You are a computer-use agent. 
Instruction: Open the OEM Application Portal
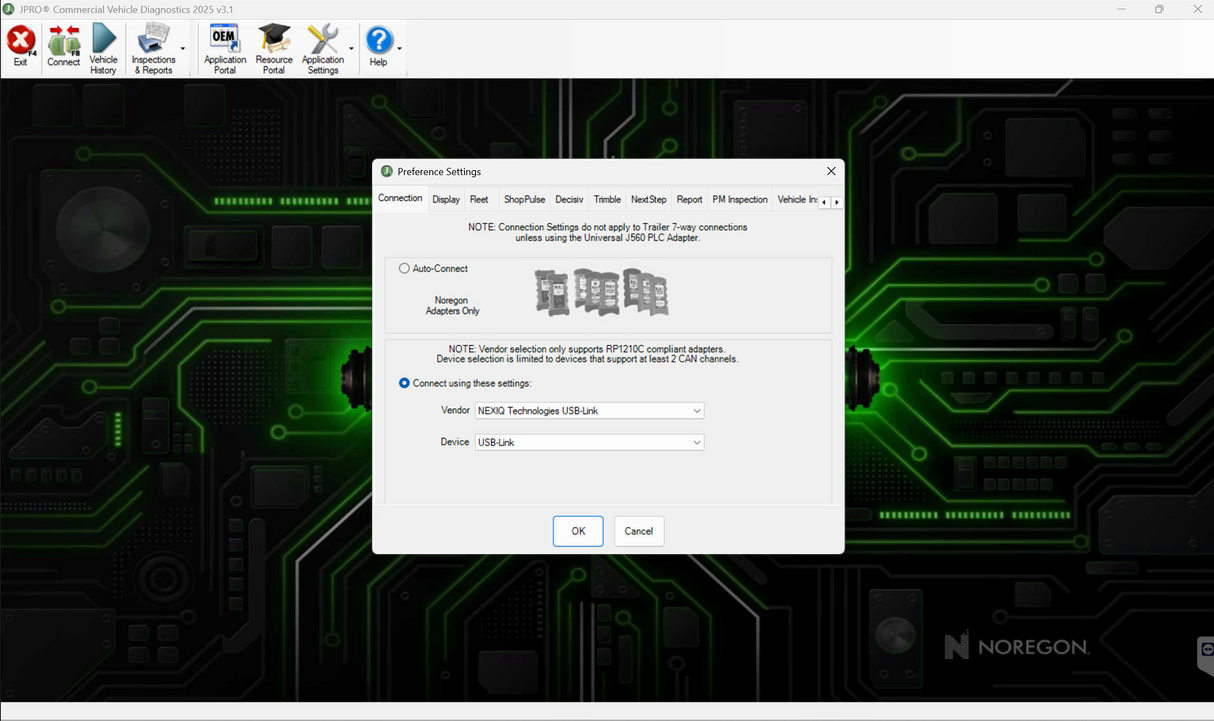(225, 49)
